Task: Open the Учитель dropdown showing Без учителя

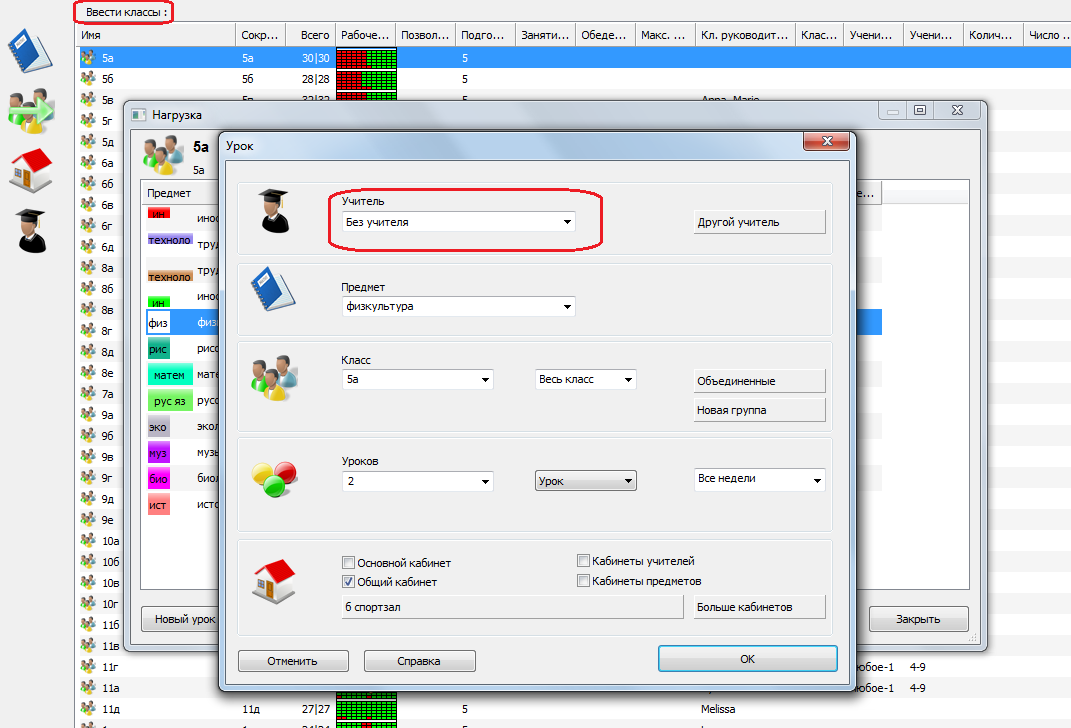Action: coord(458,222)
